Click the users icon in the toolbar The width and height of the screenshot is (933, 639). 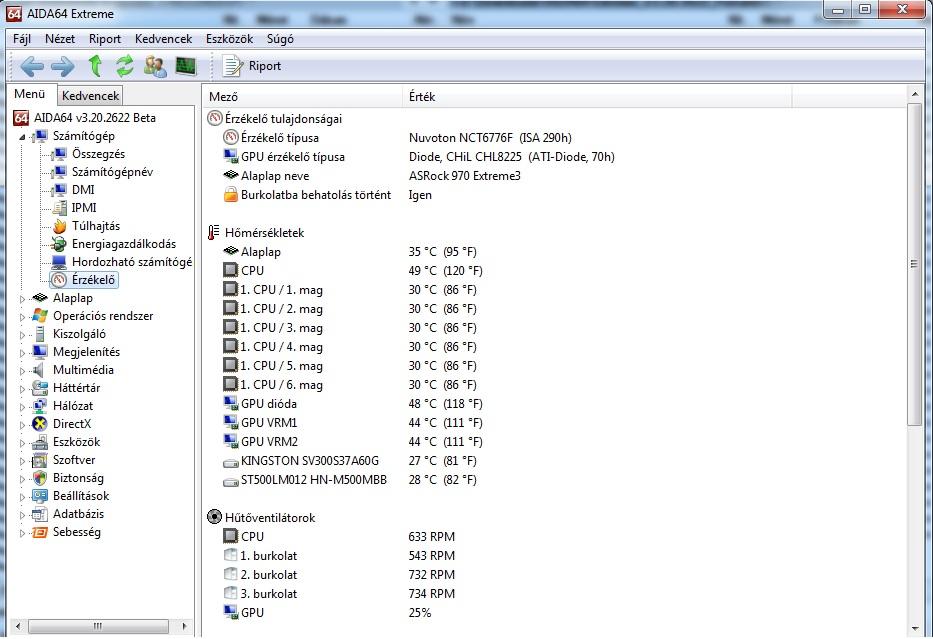(x=155, y=66)
